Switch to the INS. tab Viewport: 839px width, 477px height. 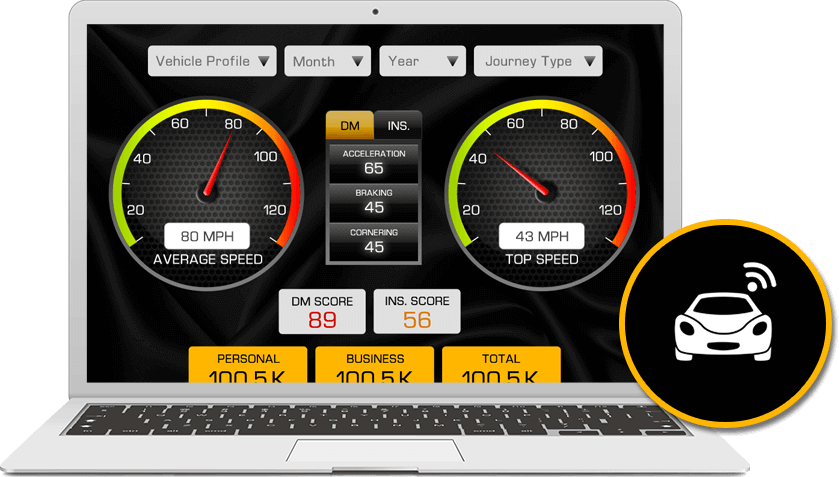click(x=398, y=125)
